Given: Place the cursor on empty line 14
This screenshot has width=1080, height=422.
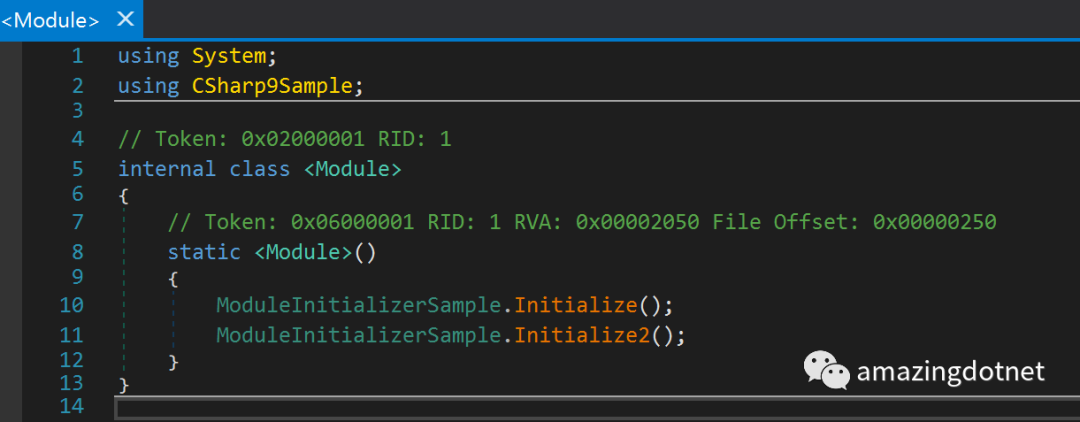Looking at the screenshot, I should click(x=596, y=407).
